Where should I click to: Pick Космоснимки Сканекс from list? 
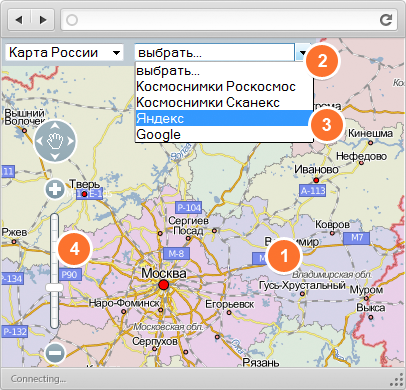(x=222, y=102)
